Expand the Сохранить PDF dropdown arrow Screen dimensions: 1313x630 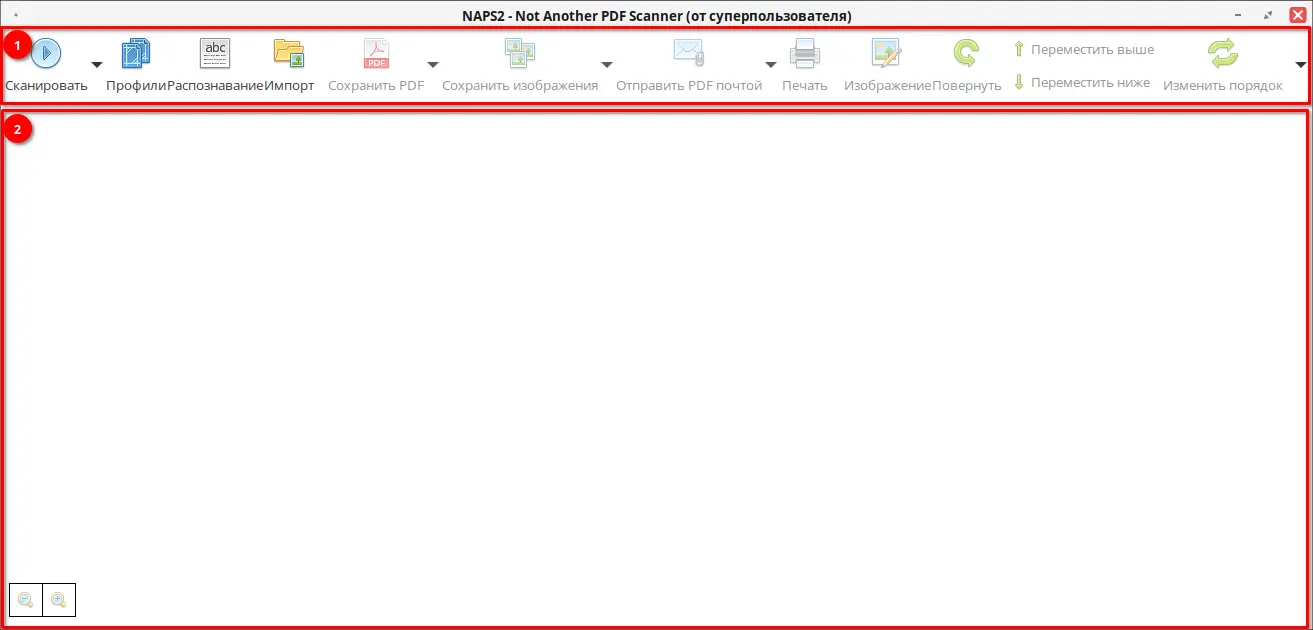[433, 65]
